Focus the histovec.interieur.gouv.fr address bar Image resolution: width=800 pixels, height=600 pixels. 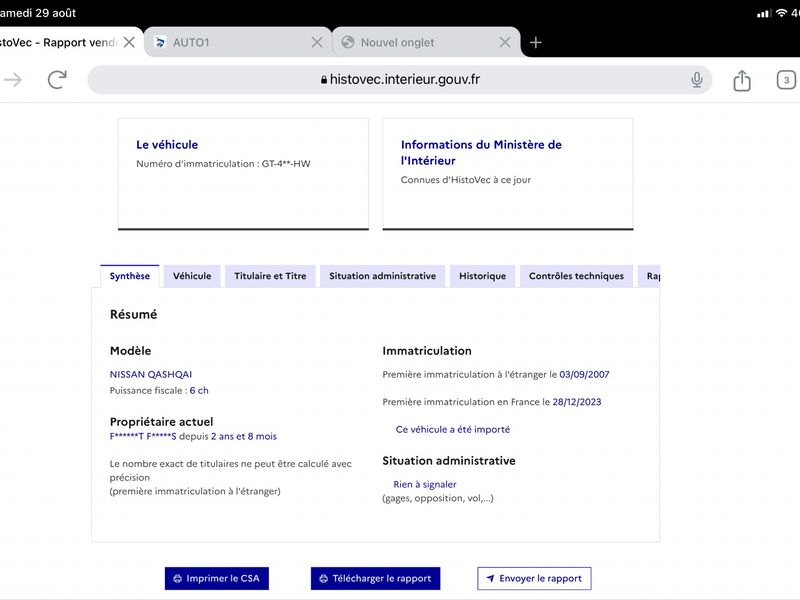pos(399,80)
